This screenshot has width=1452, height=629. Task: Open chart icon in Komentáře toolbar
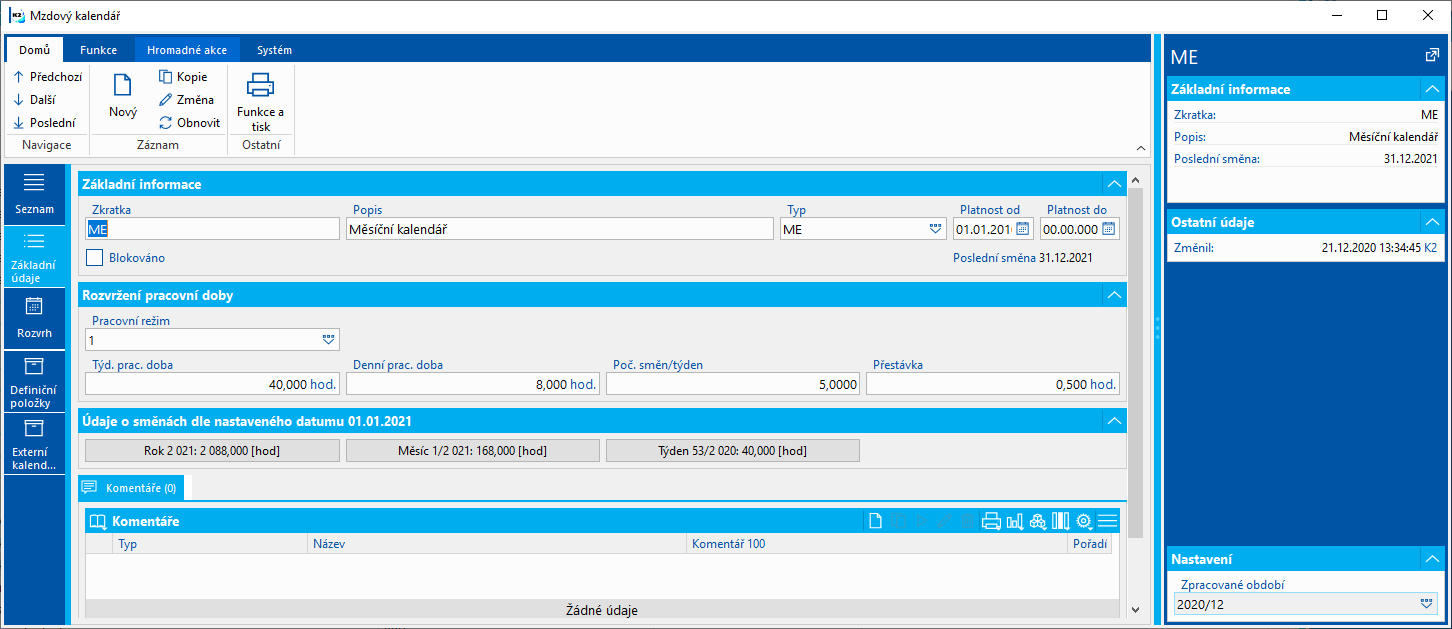1015,521
